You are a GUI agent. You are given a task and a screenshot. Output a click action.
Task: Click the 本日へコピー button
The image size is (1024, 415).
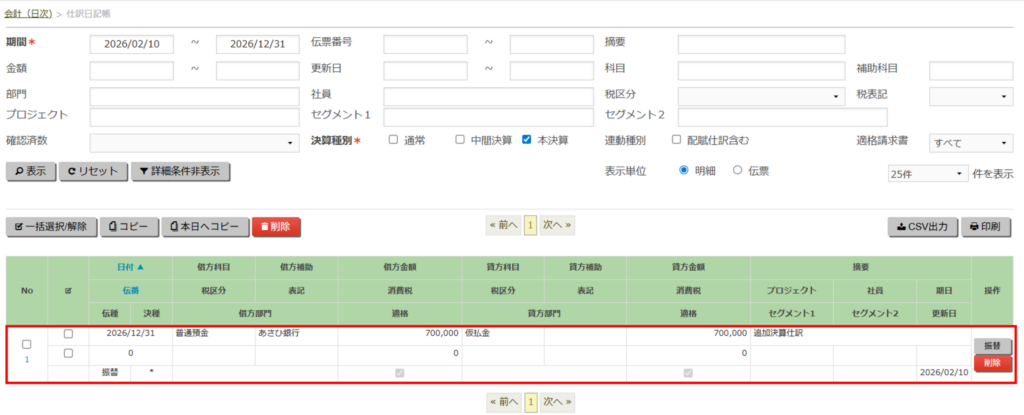click(205, 227)
